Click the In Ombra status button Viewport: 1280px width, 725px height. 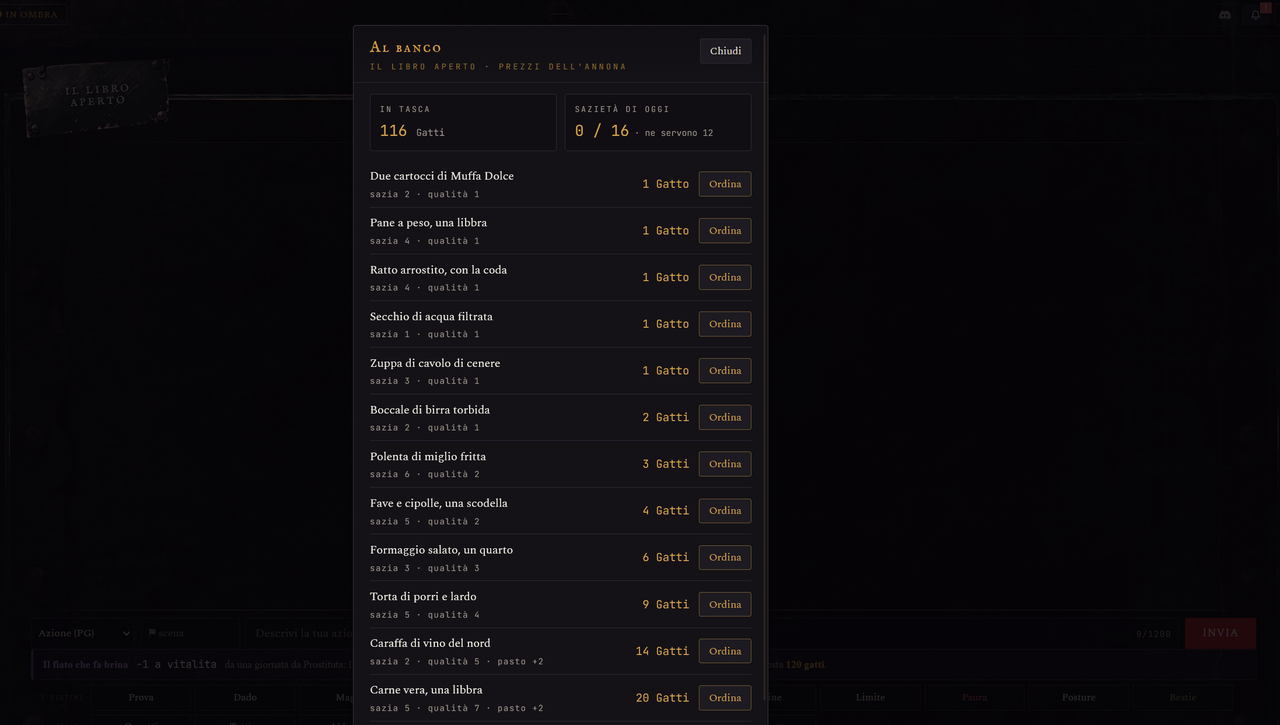(x=34, y=14)
